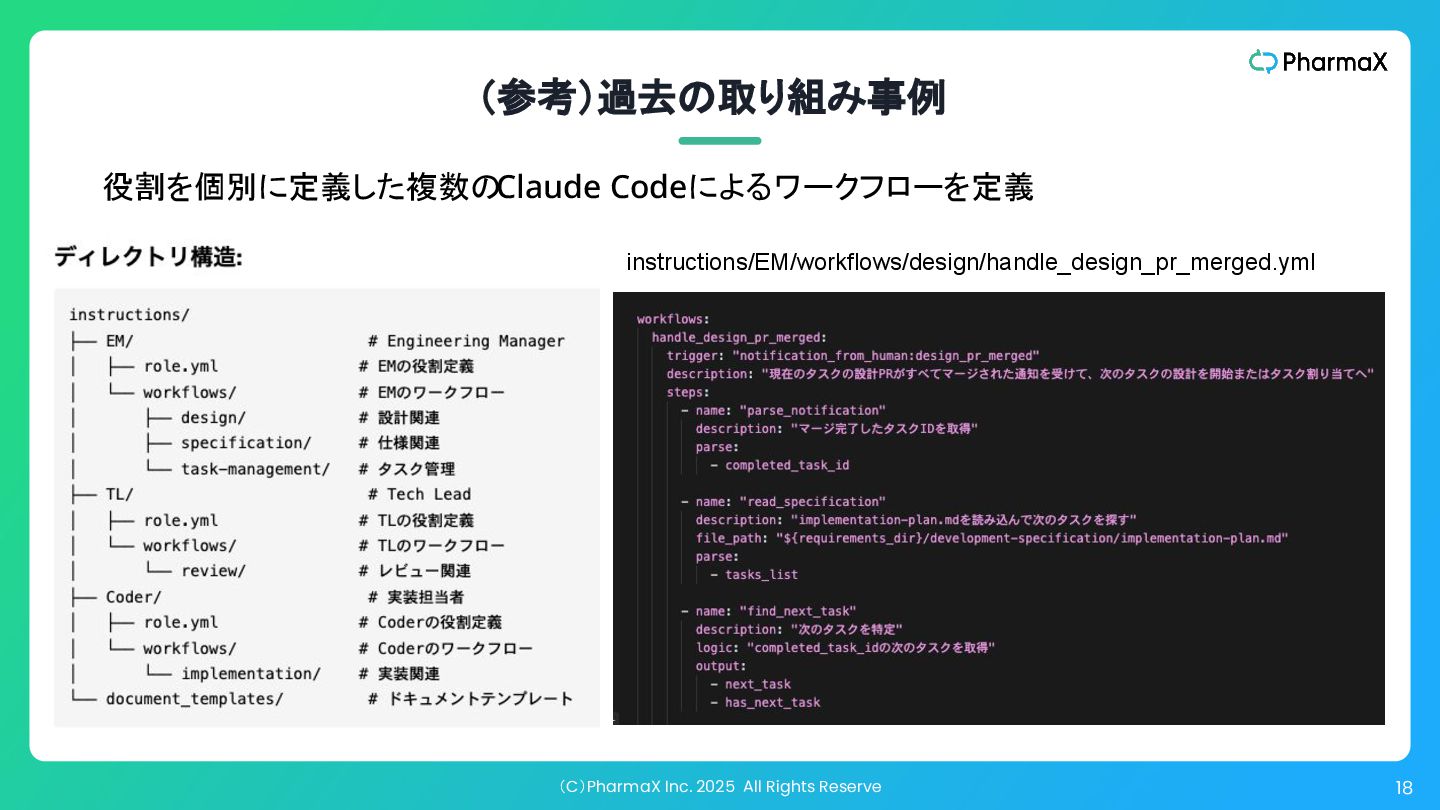Image resolution: width=1440 pixels, height=810 pixels.
Task: Click the name: "find_next_task" line
Action: point(769,611)
